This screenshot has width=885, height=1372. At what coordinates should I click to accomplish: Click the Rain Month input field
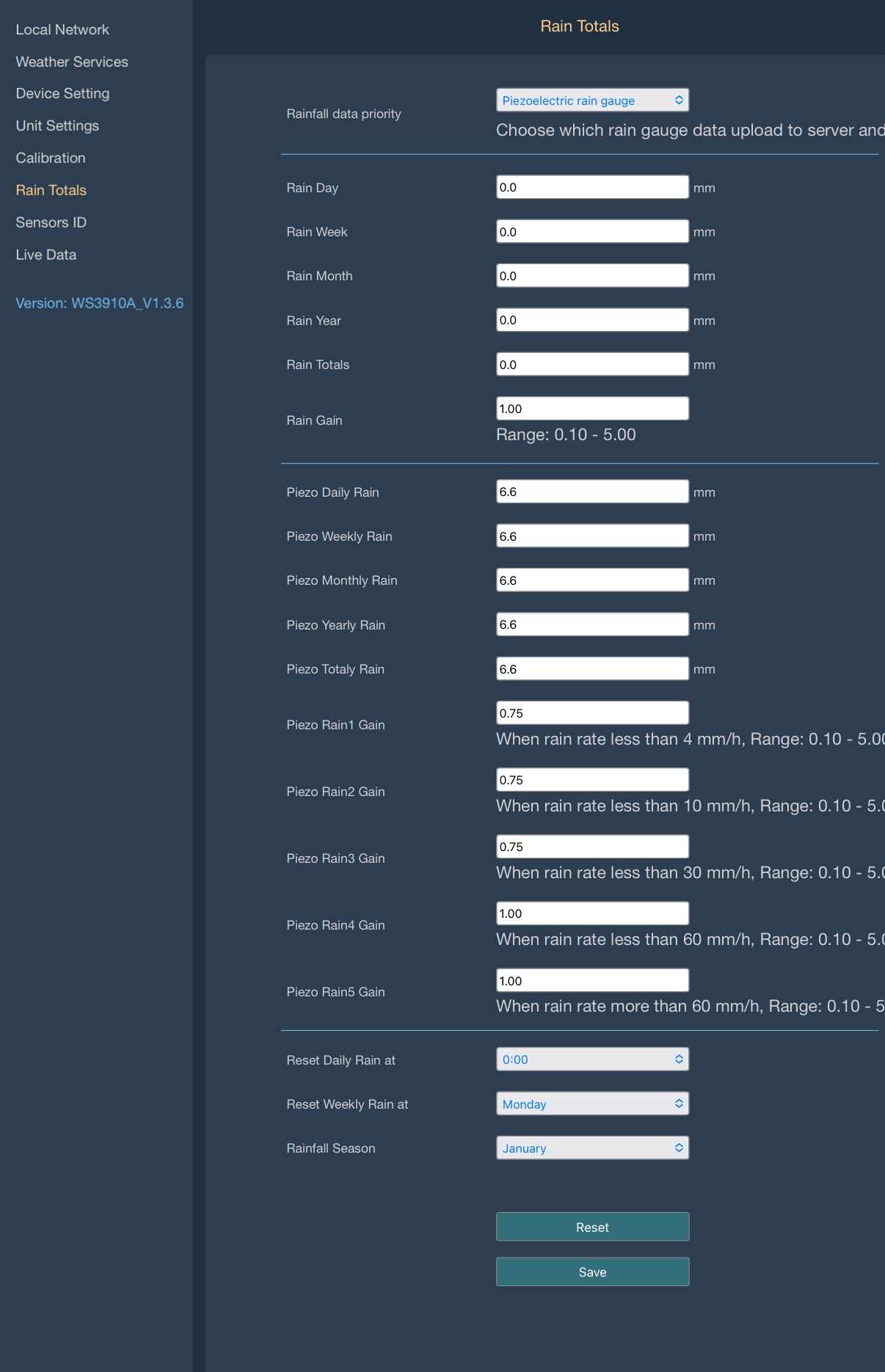point(592,275)
